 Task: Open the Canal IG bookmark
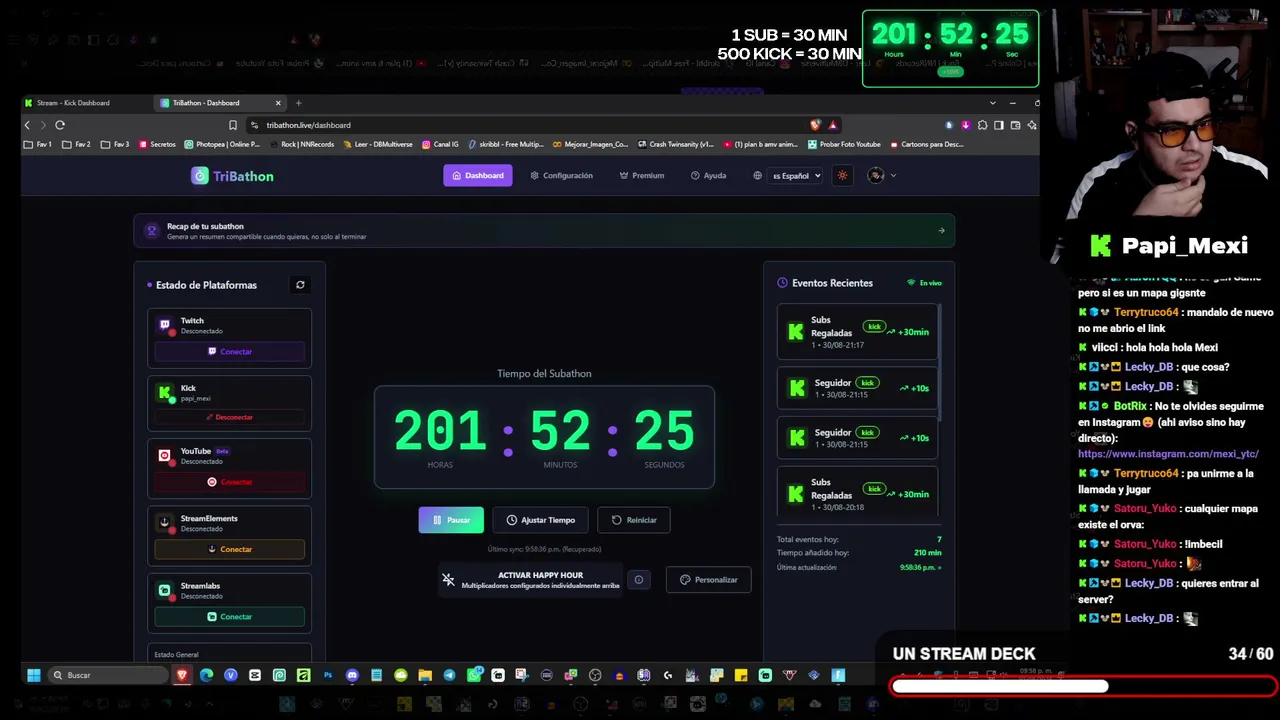[x=440, y=144]
